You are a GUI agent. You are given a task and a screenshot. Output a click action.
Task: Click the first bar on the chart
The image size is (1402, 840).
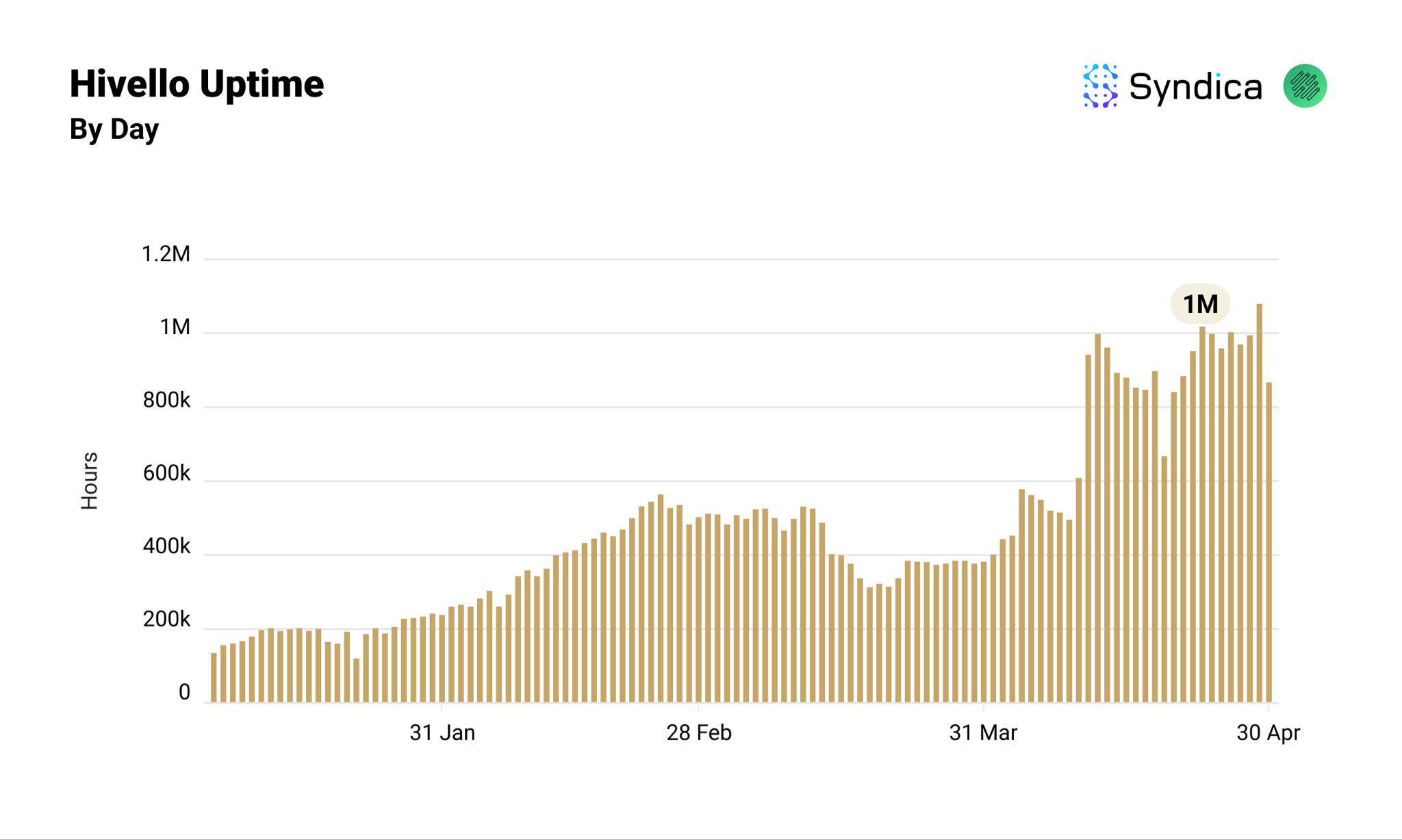214,678
